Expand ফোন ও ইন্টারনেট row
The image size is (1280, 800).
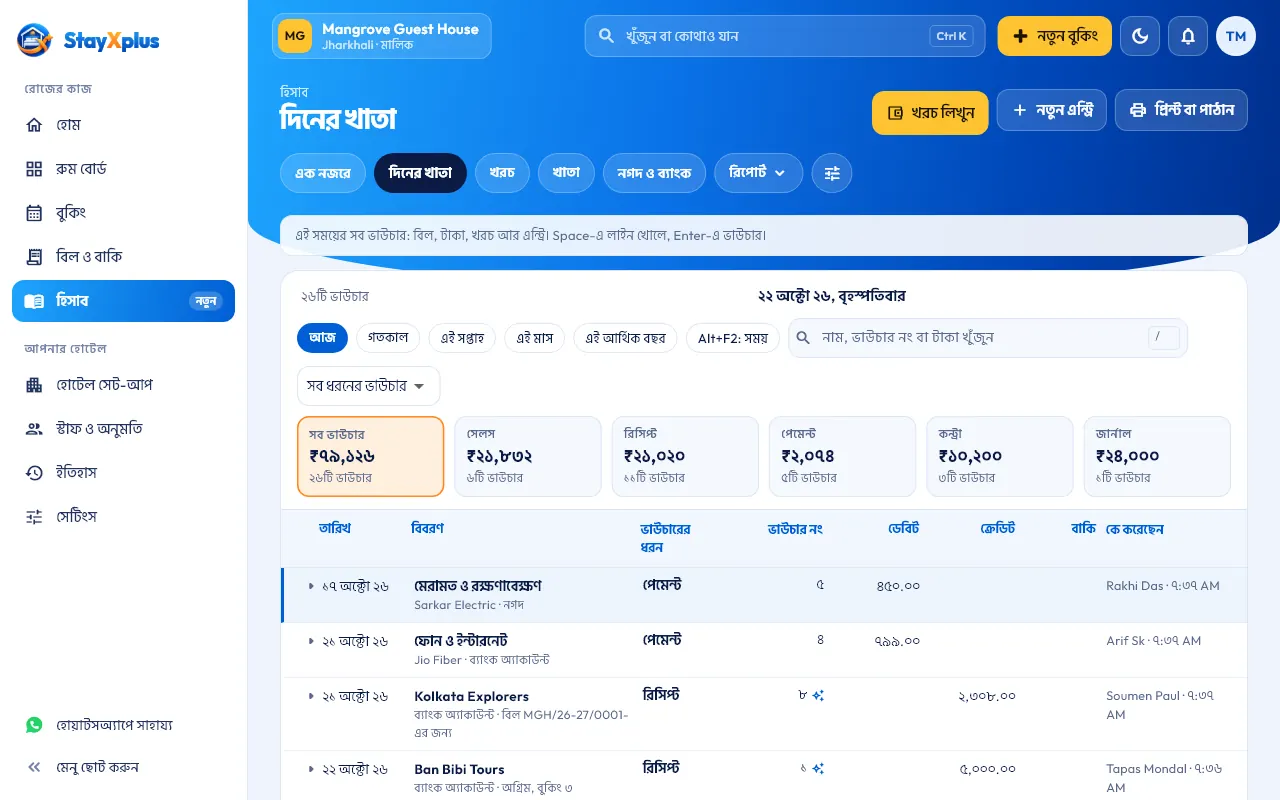point(311,641)
